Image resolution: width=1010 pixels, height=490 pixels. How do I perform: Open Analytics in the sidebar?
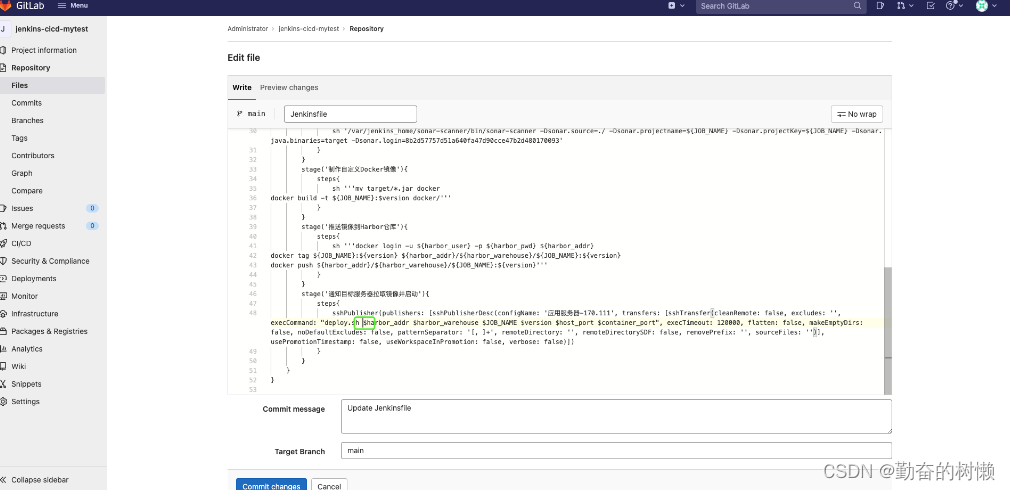(26, 349)
